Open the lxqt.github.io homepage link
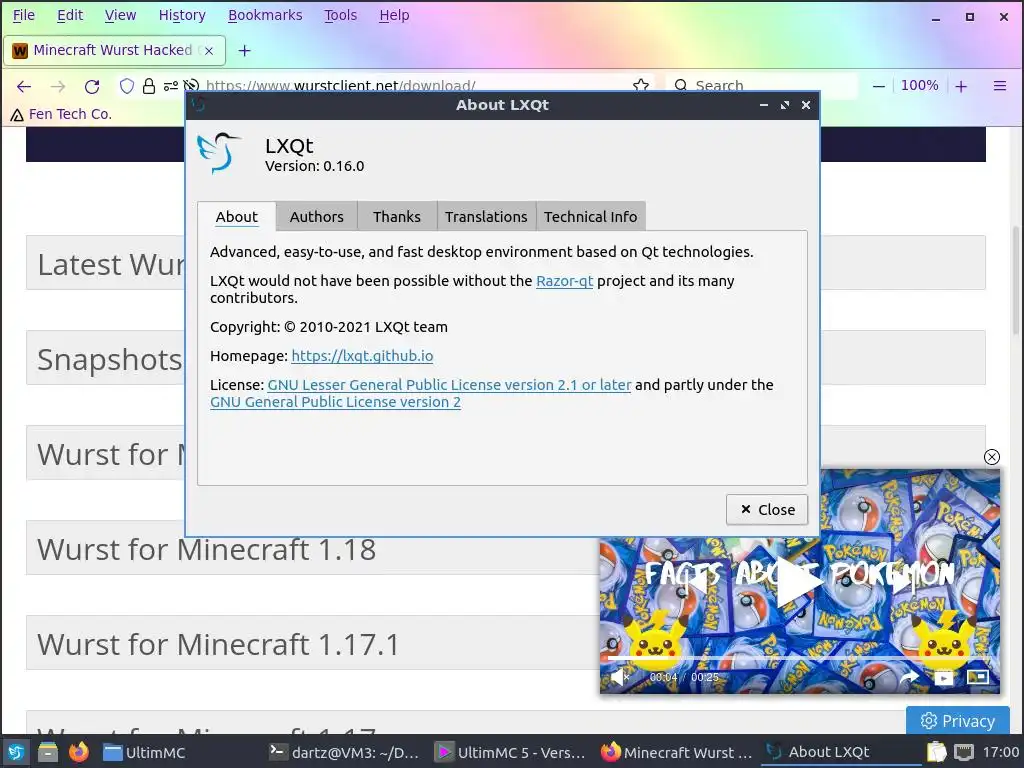 (362, 356)
